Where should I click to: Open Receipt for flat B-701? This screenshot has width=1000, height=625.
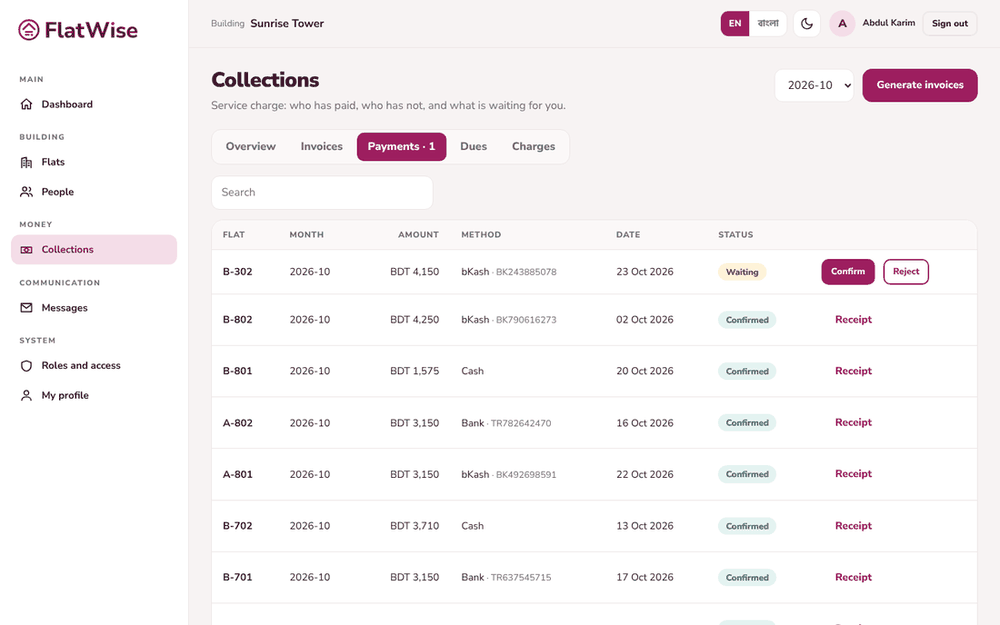coord(853,577)
